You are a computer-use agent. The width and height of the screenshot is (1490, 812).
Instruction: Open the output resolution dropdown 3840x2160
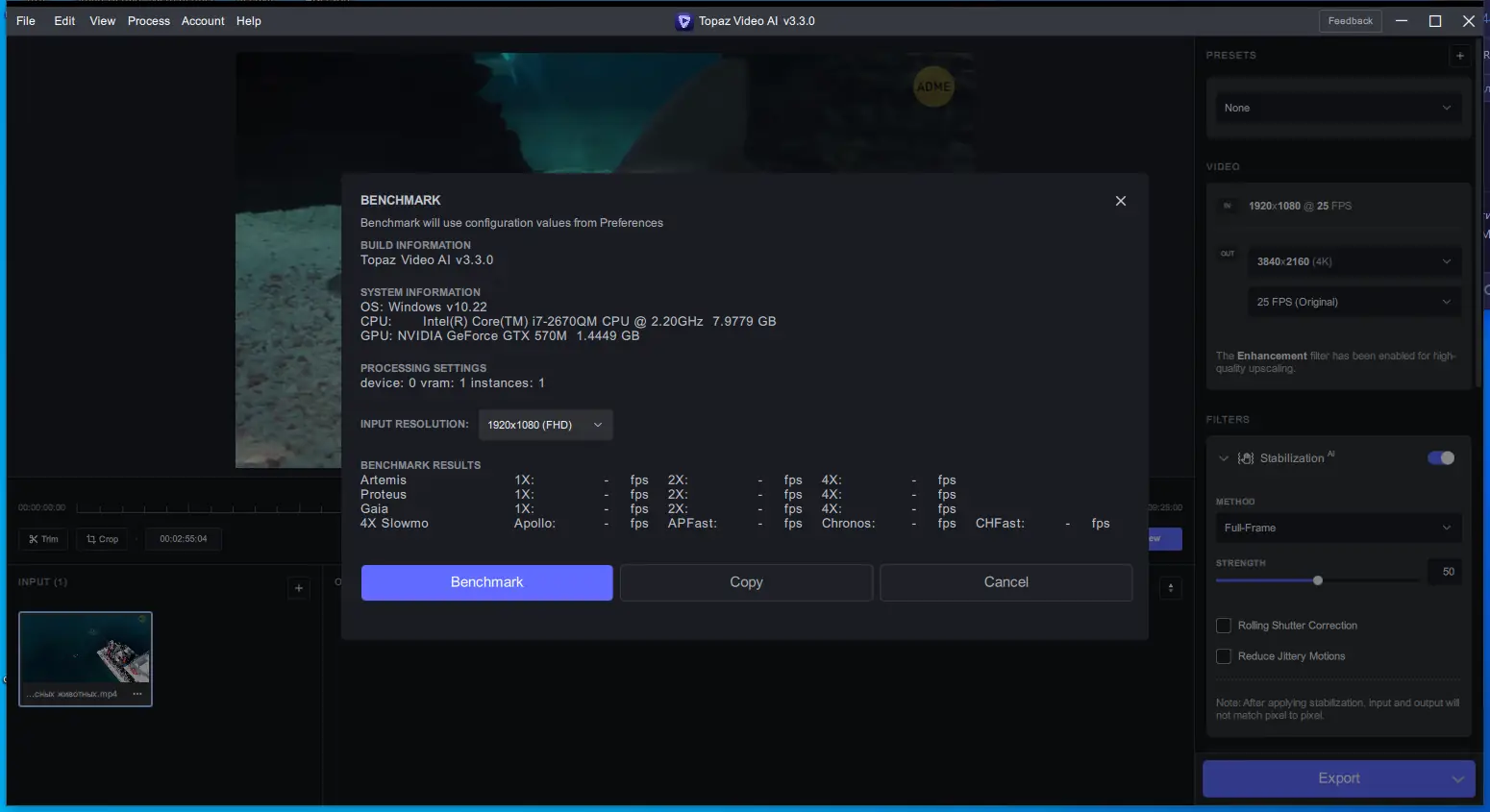coord(1354,261)
